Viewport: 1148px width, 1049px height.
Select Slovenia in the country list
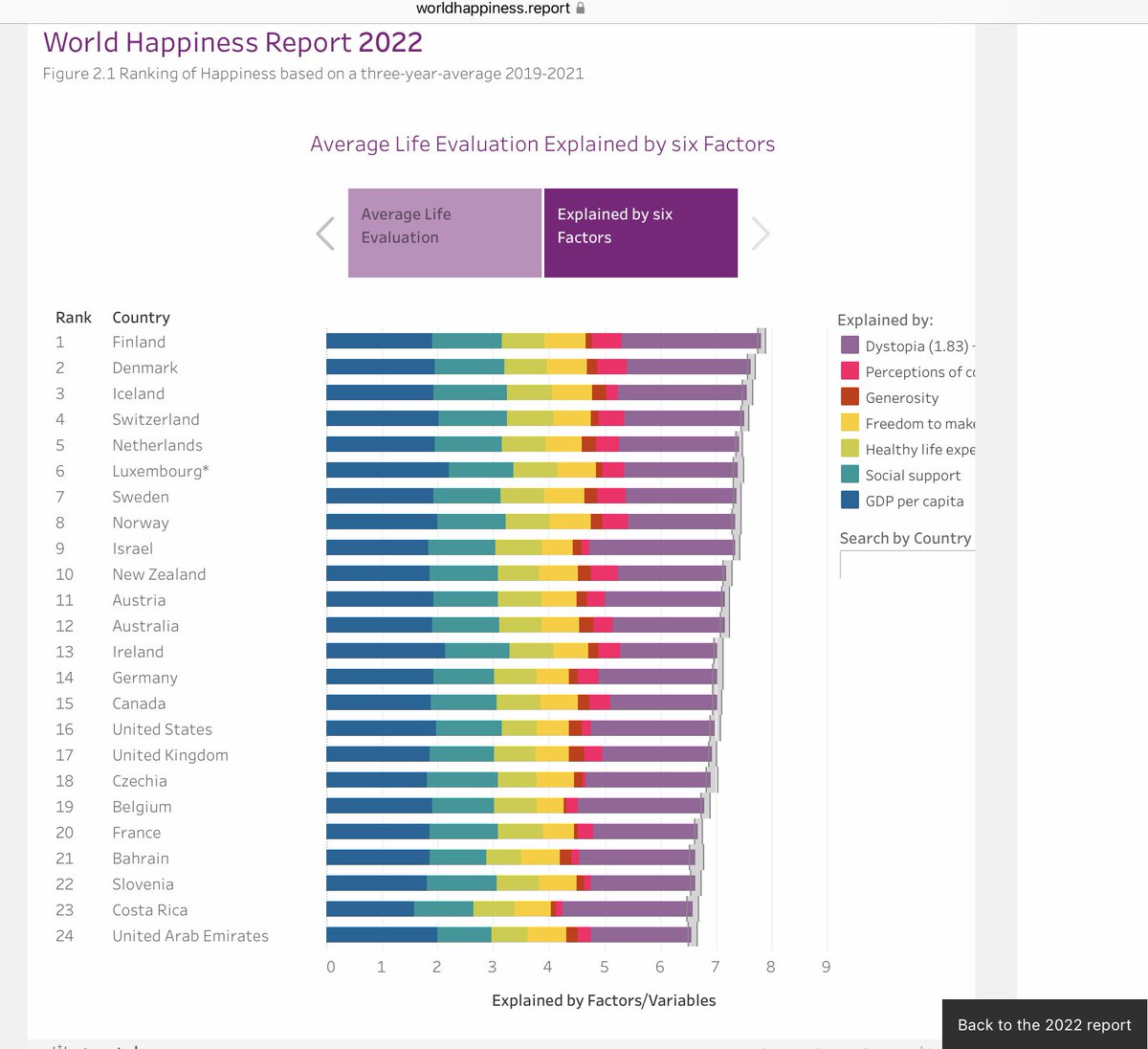pyautogui.click(x=143, y=884)
